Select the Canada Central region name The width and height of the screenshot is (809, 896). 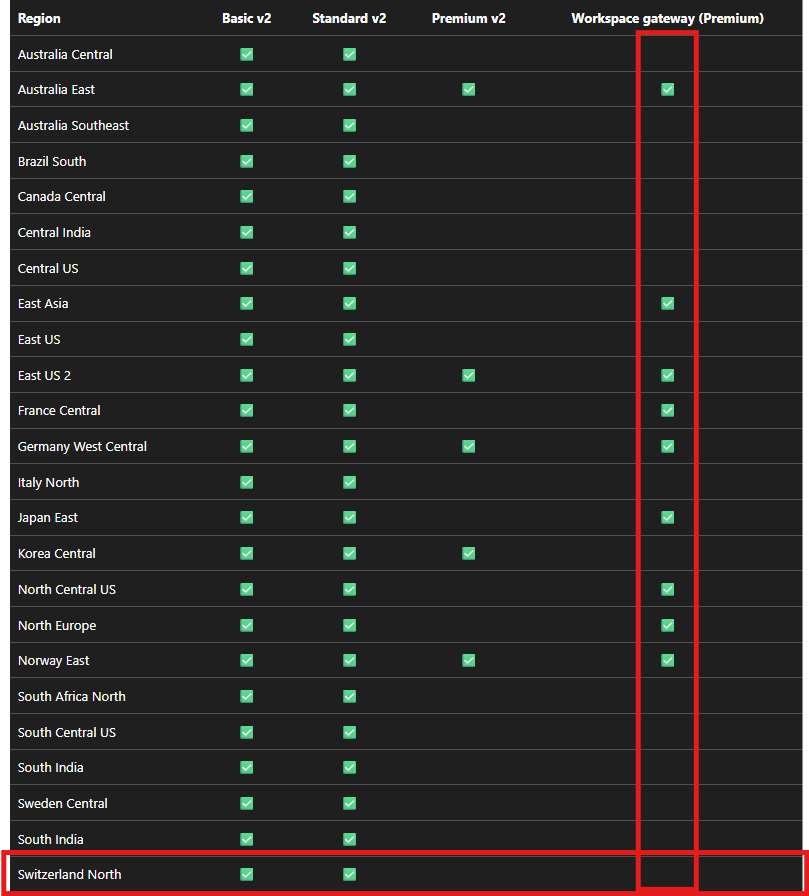point(62,197)
